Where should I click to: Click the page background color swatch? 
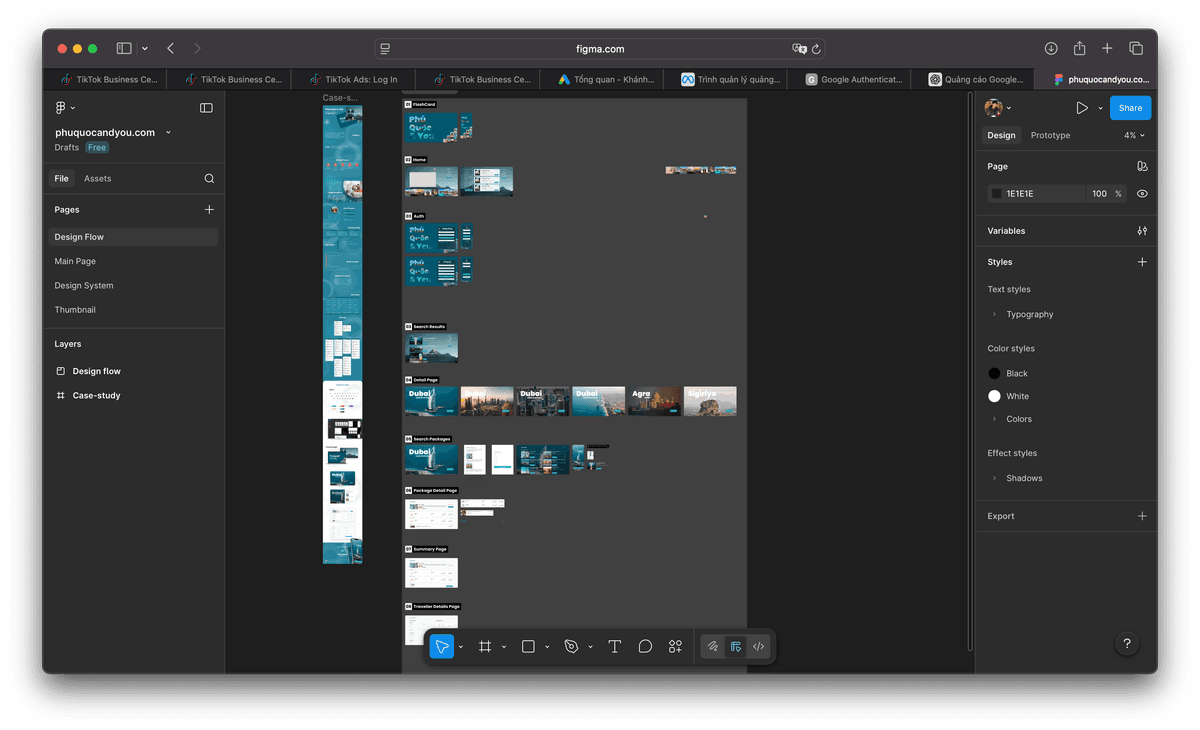coord(996,194)
